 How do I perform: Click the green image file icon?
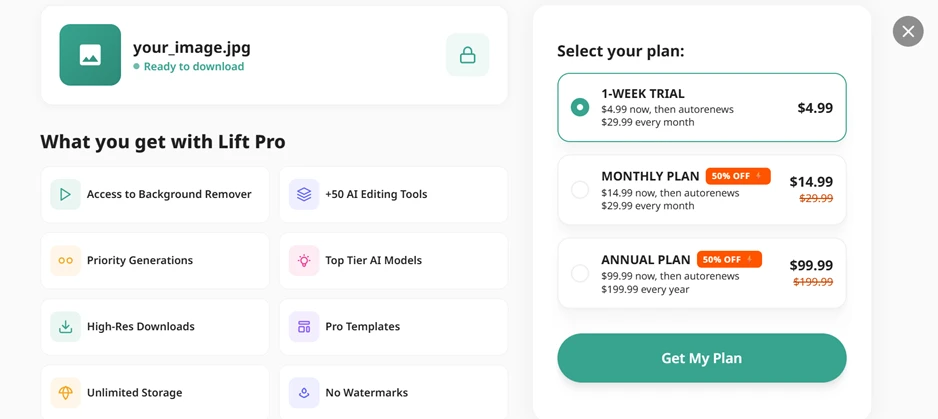pyautogui.click(x=90, y=55)
